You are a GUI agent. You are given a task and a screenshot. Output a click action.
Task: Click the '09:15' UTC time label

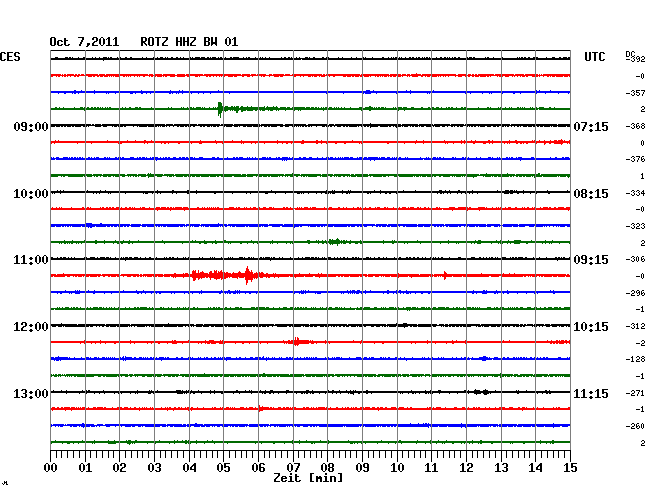point(591,260)
